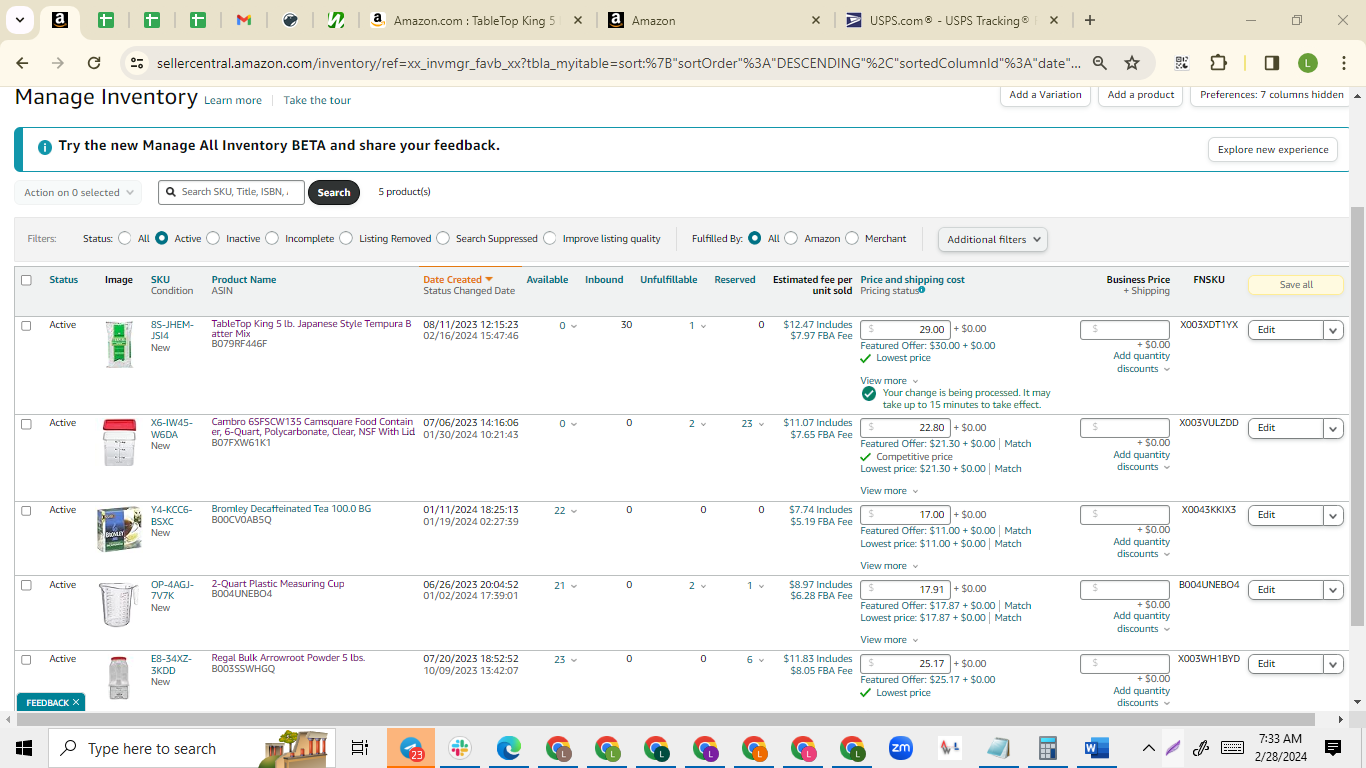Show hidden system tray icons

click(x=1149, y=748)
